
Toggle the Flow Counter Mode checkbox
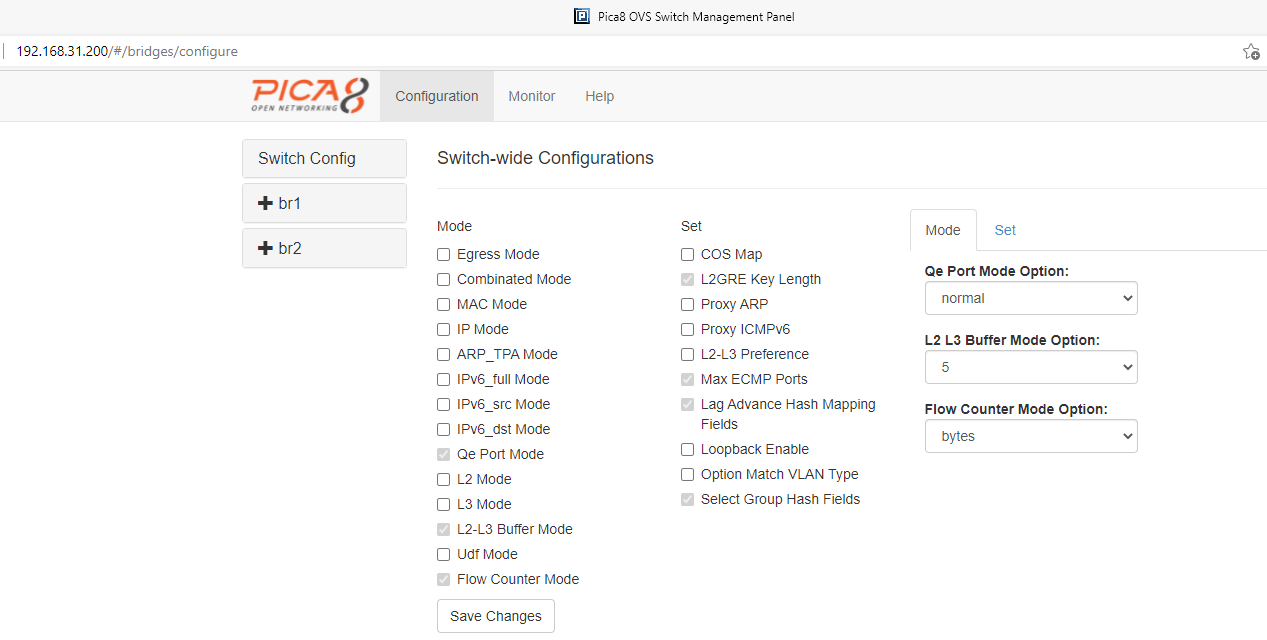point(444,580)
